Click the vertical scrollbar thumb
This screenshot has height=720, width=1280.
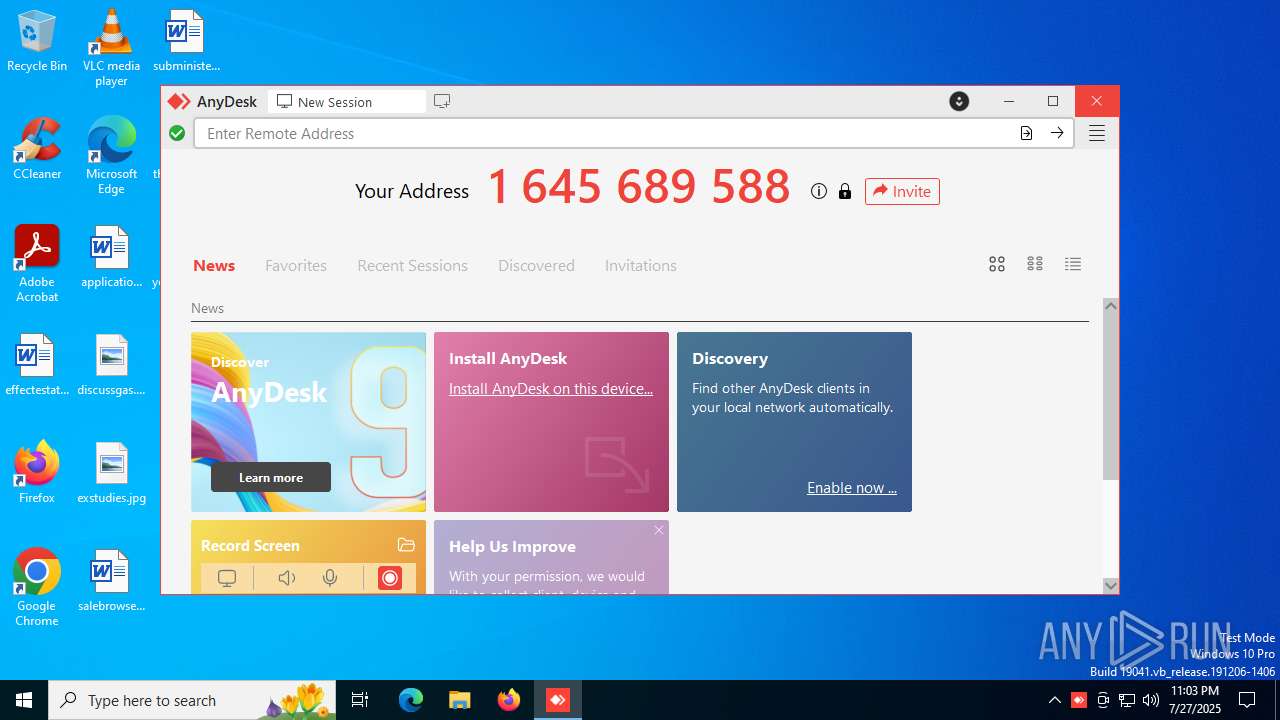(1110, 397)
